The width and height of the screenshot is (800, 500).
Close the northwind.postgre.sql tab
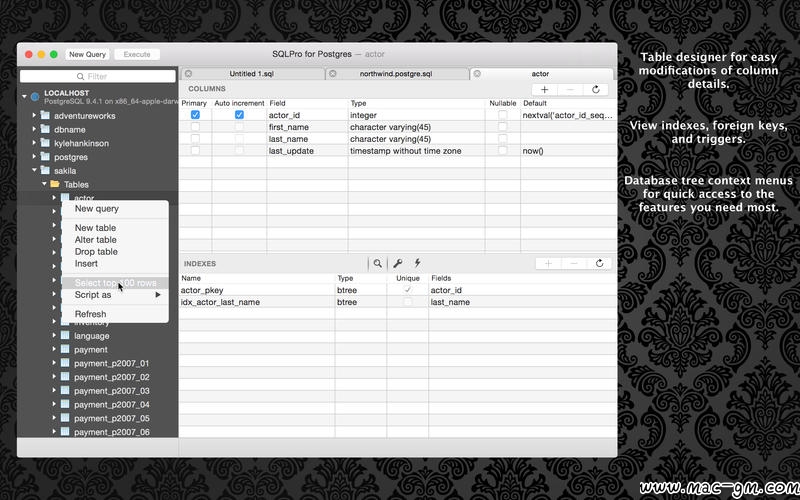pos(333,73)
